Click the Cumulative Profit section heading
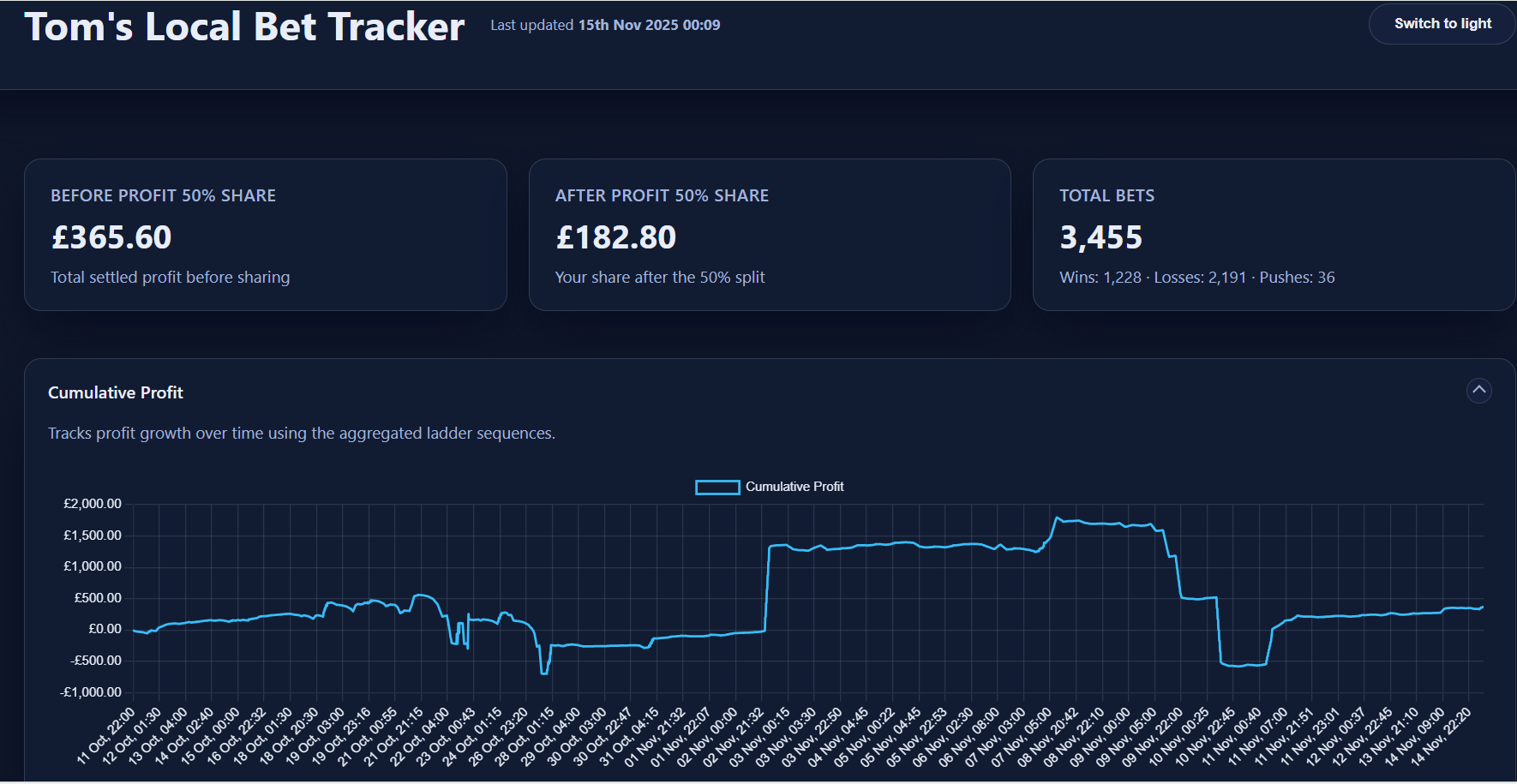 [116, 392]
